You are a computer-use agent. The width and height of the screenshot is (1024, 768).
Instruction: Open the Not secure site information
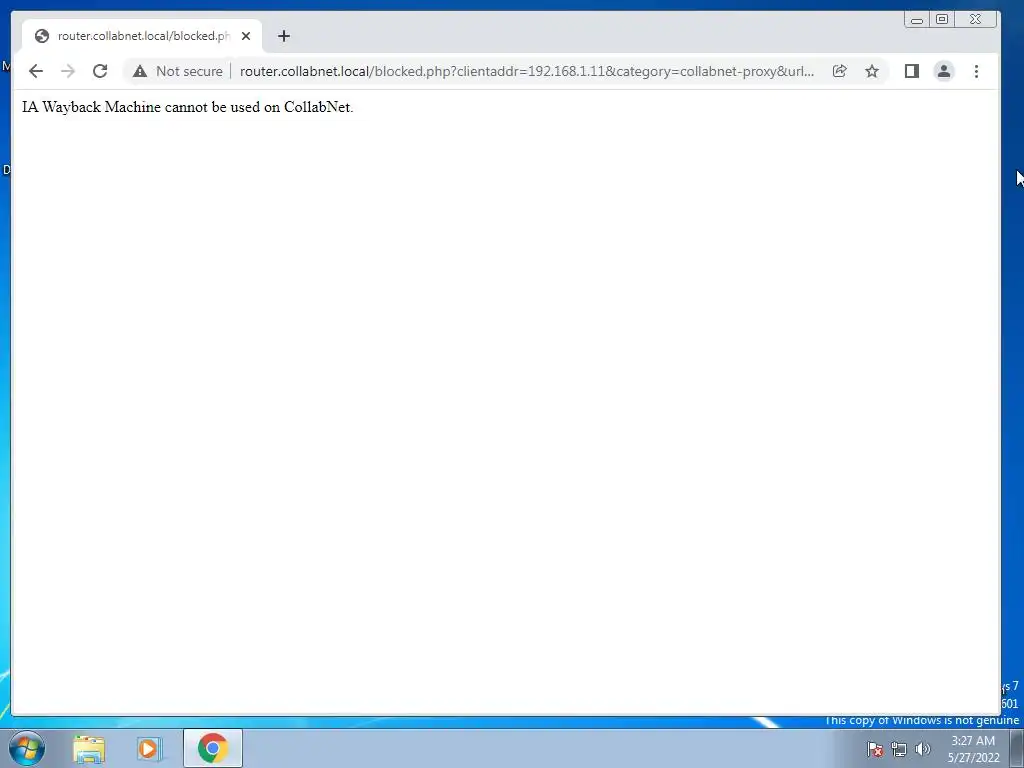178,71
